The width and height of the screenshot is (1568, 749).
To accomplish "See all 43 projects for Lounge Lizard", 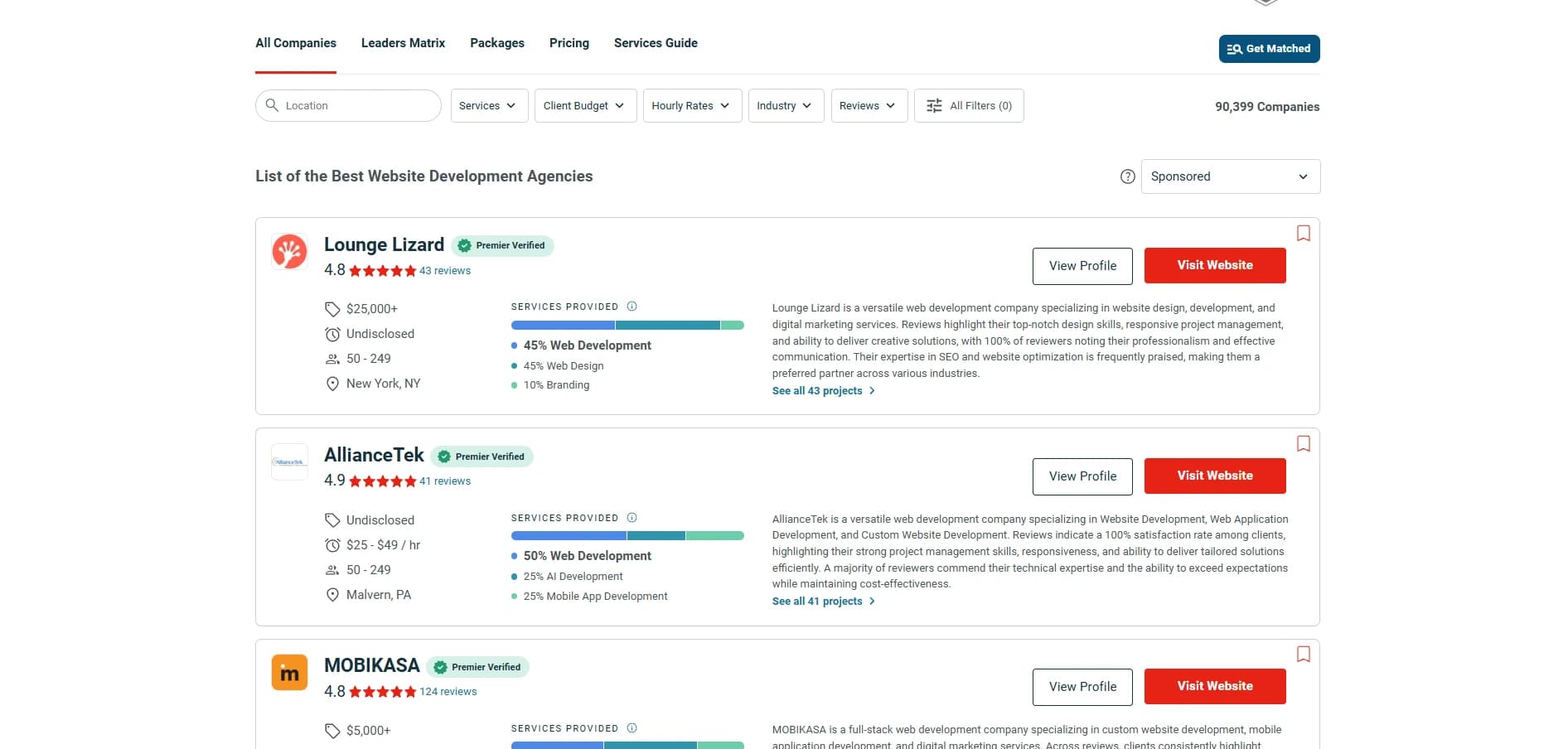I will tap(823, 391).
